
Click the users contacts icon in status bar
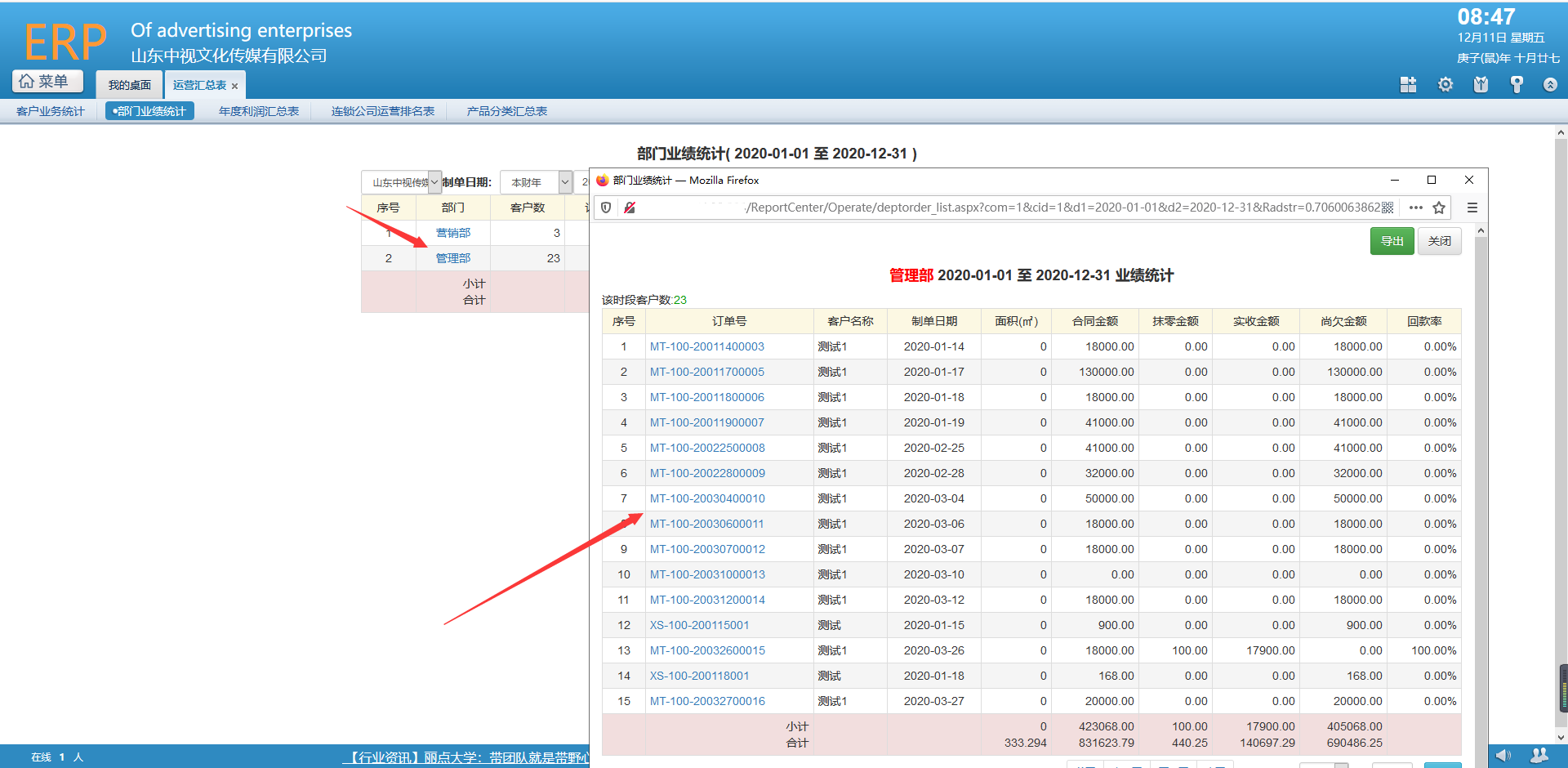(x=1539, y=756)
